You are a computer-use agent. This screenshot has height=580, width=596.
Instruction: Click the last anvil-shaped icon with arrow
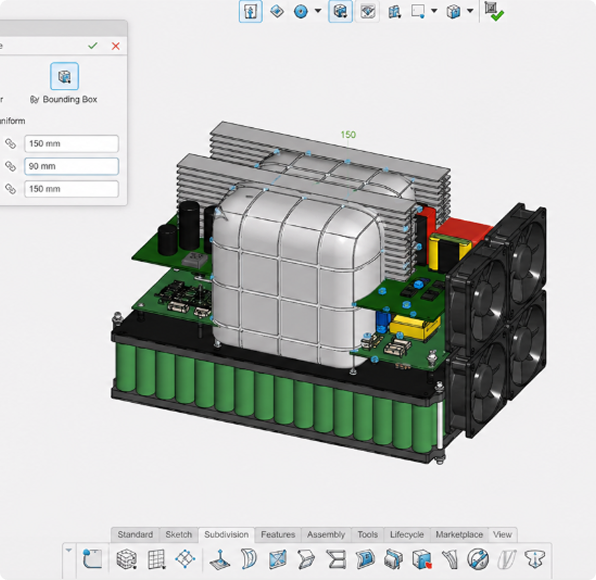point(535,559)
